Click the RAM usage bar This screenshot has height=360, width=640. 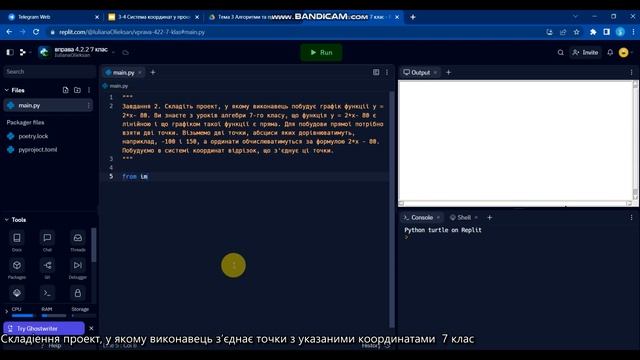[x=54, y=316]
